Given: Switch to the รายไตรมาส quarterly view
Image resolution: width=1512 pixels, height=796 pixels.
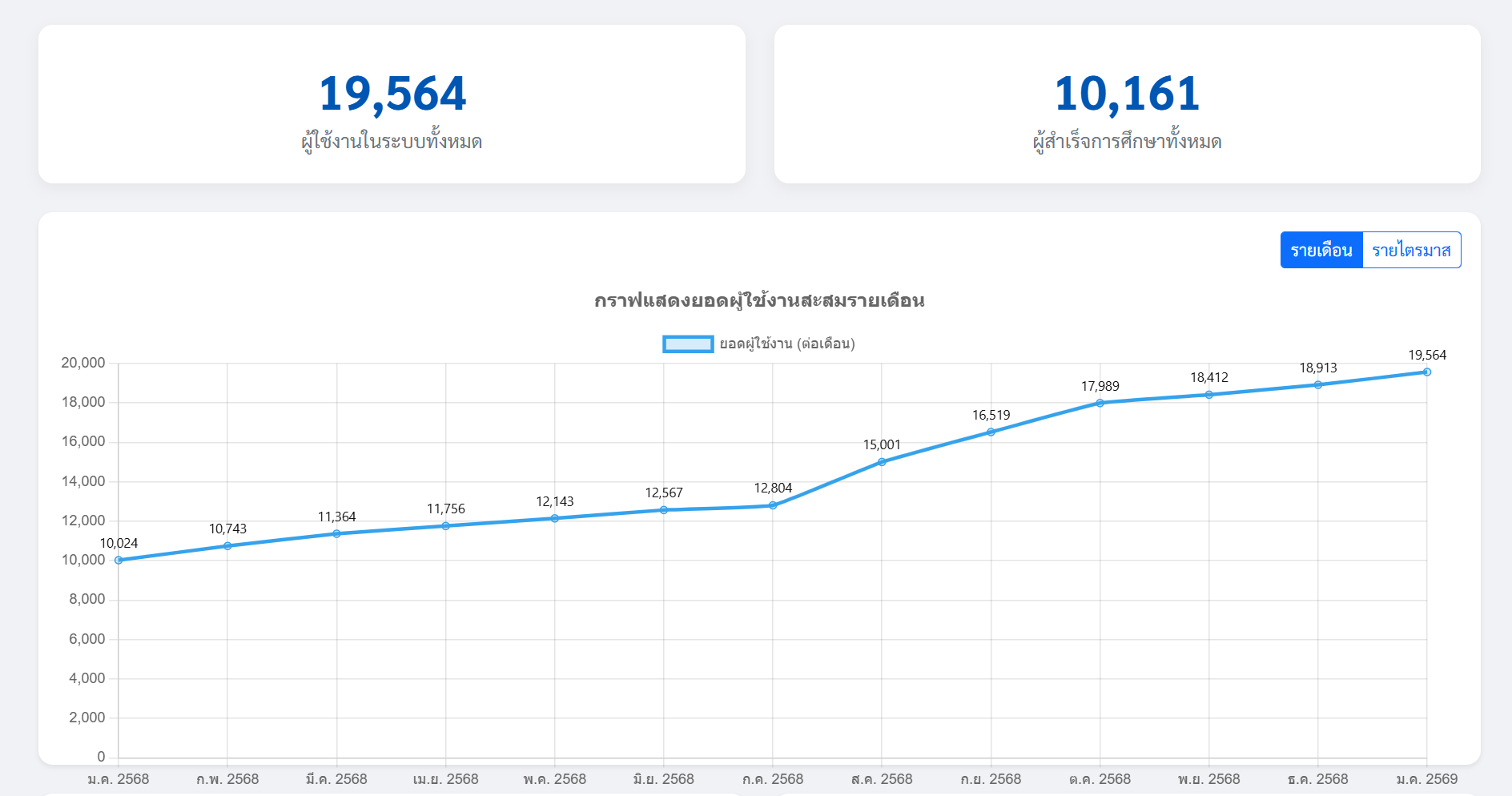Looking at the screenshot, I should click(x=1411, y=250).
